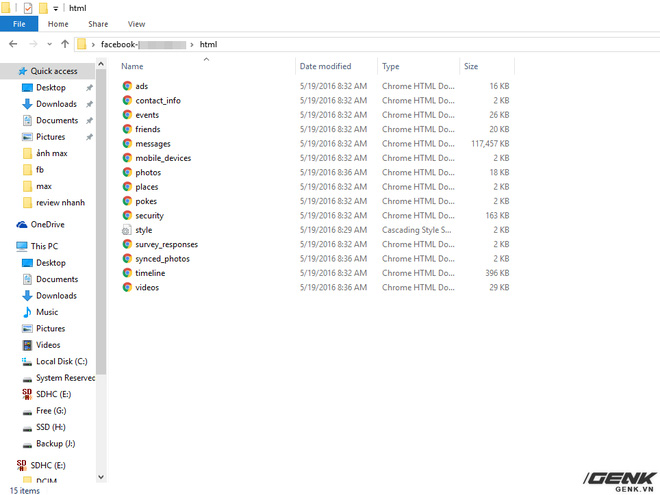Select the photos file icon
660x495 pixels.
[127, 172]
